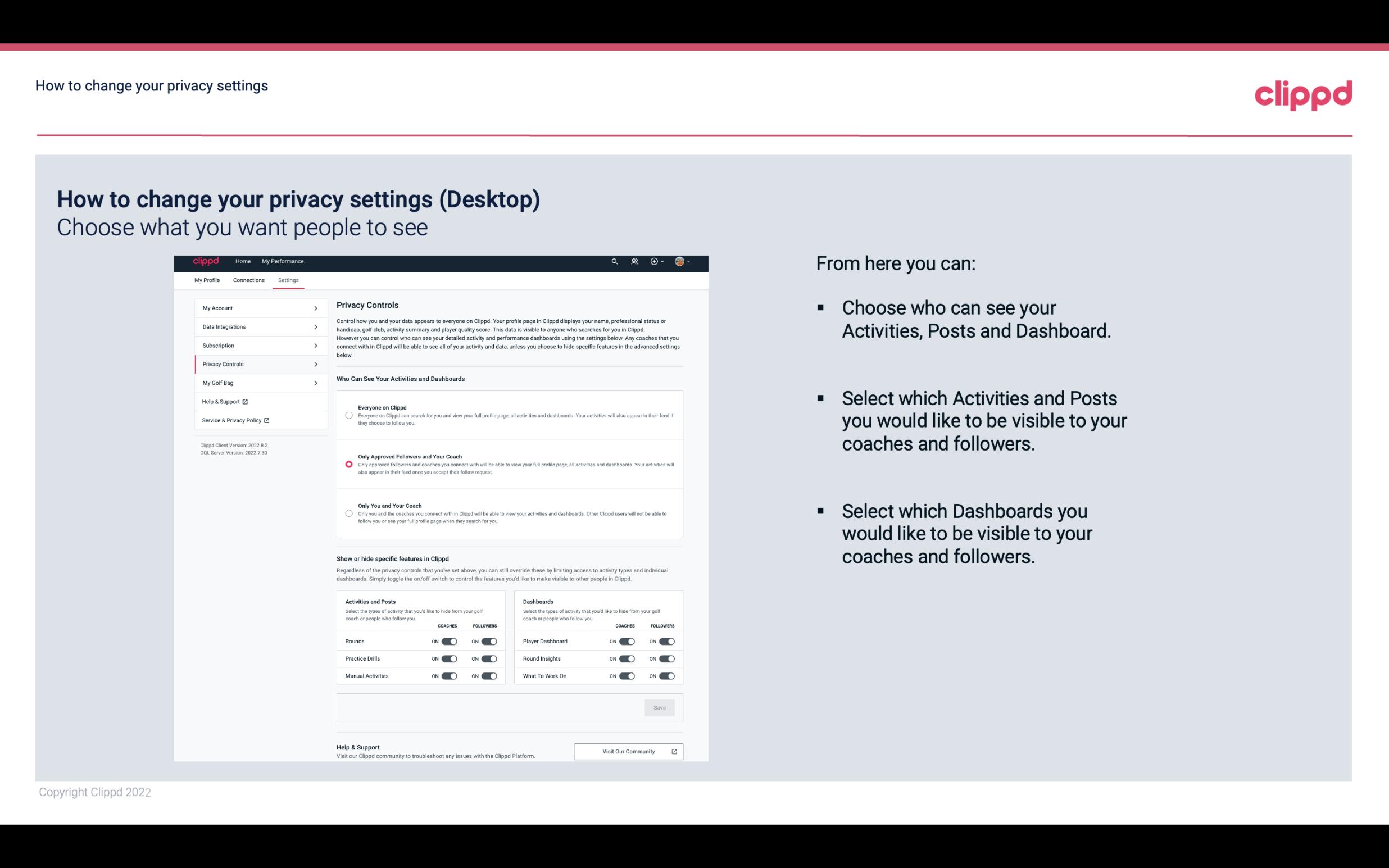Click the Save button

(x=660, y=708)
